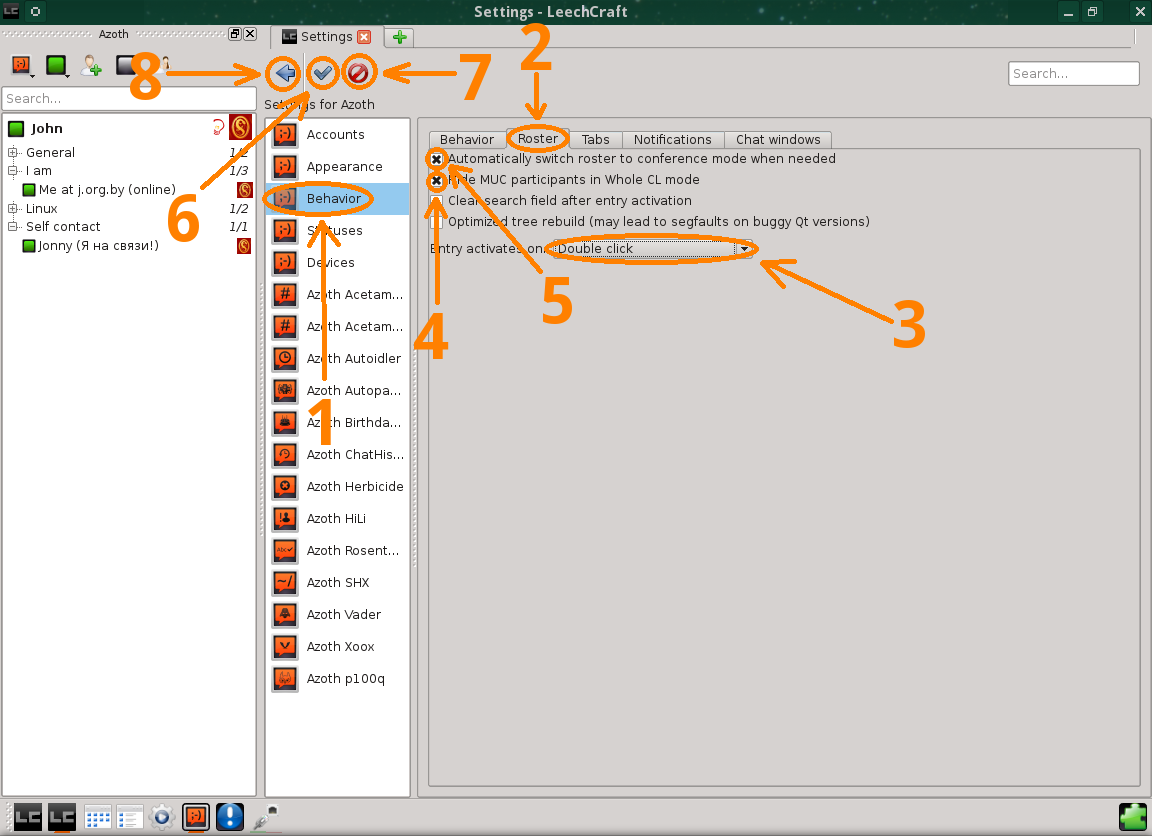Screen dimensions: 1152x836
Task: Switch to the Notifications tab
Action: click(x=673, y=140)
